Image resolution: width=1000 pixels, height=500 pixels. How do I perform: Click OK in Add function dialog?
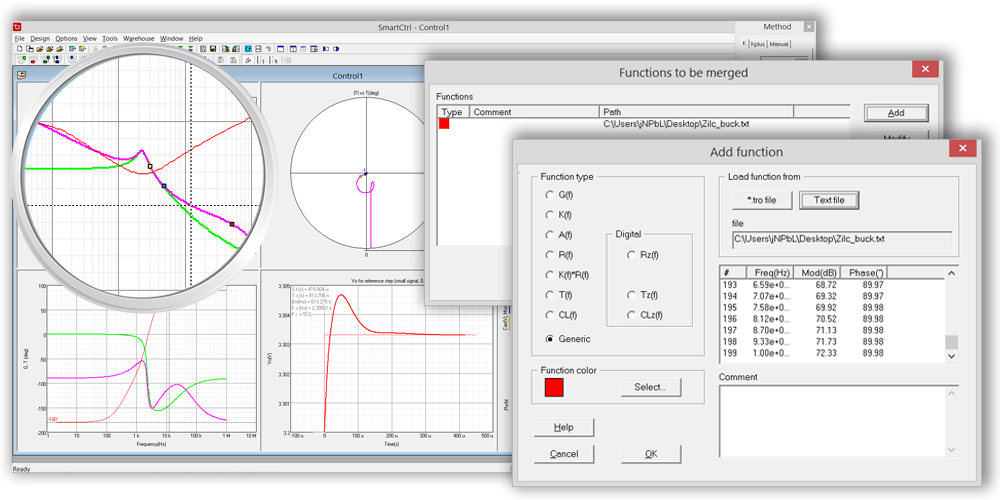click(650, 454)
